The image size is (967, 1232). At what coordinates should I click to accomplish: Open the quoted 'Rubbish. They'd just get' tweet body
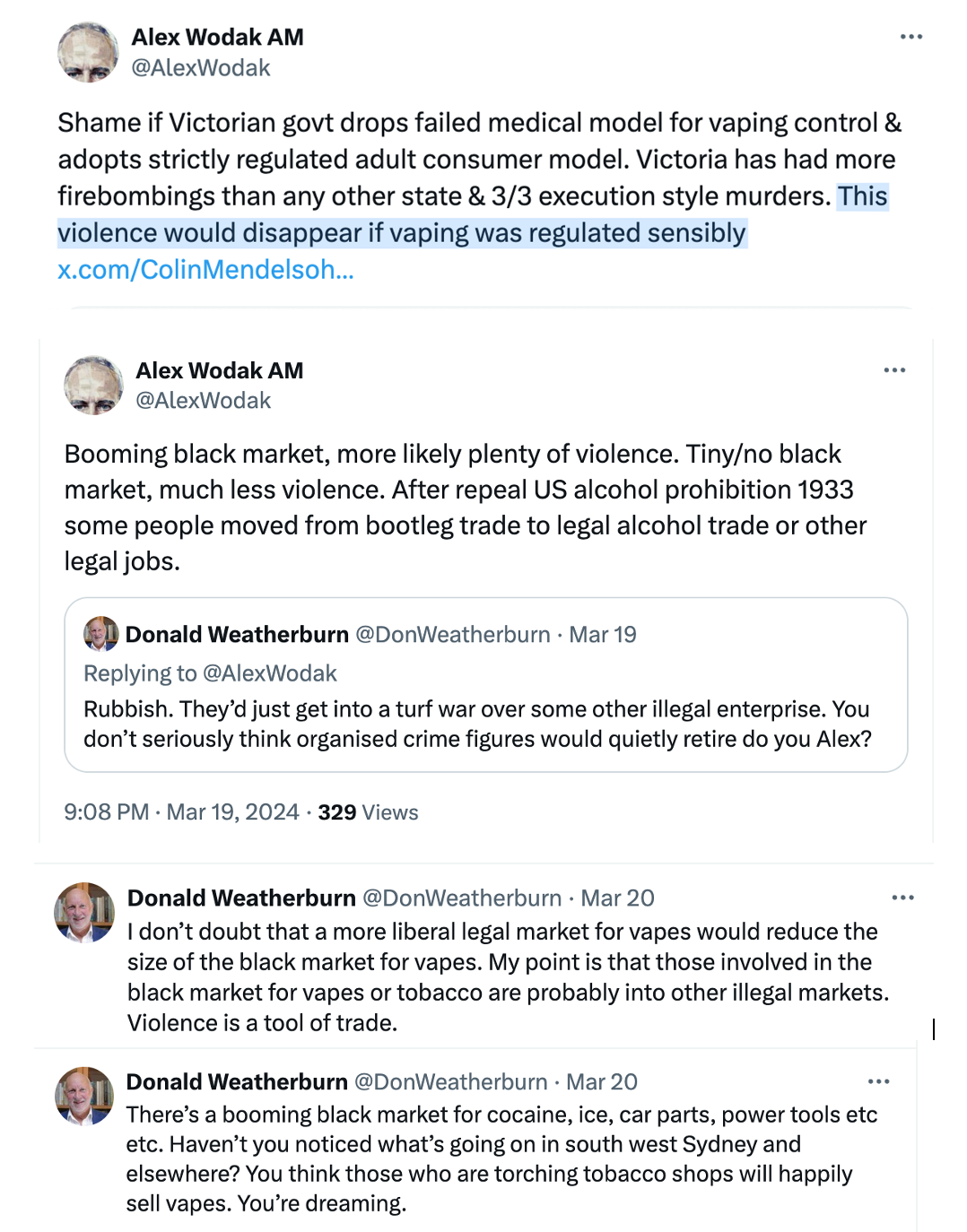[477, 724]
